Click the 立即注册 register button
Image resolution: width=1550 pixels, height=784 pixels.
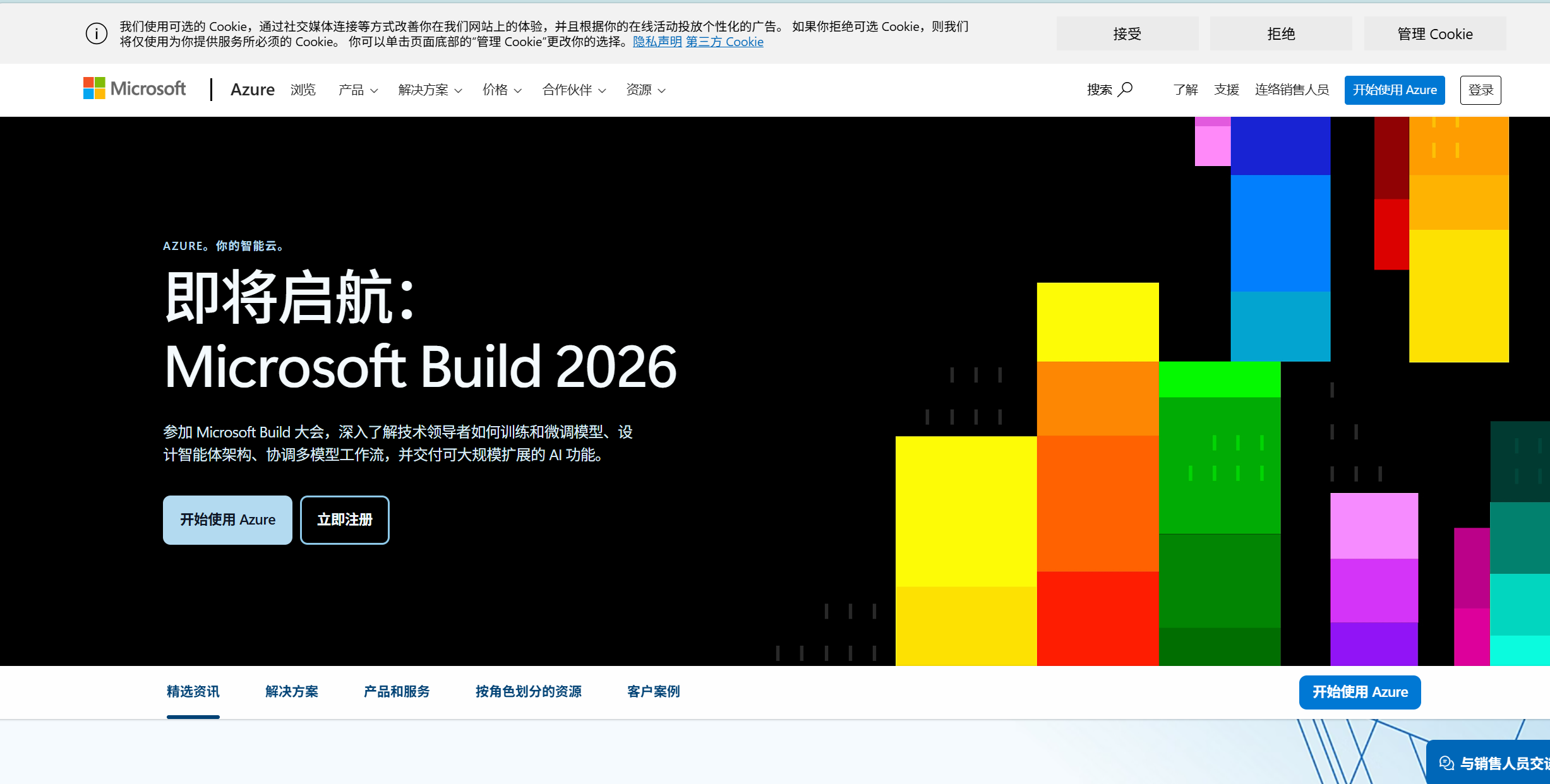point(345,520)
